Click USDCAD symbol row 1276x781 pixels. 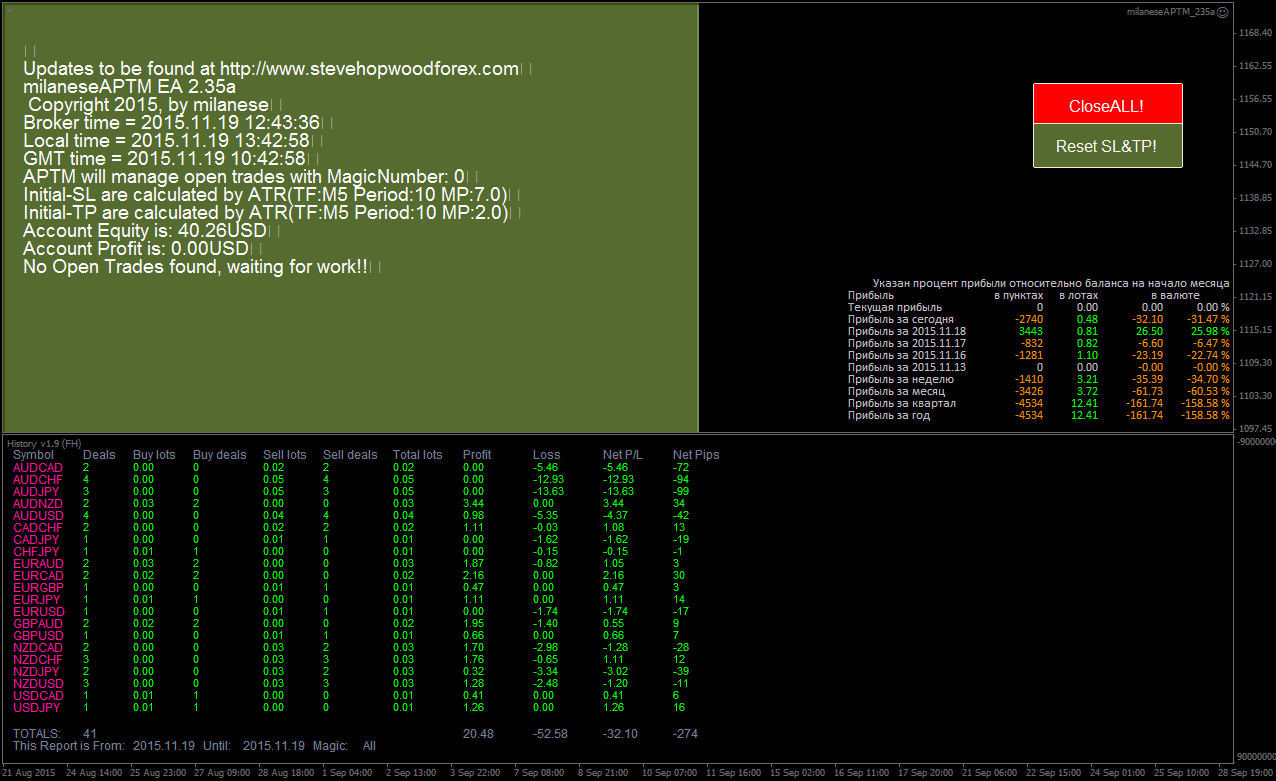(37, 696)
